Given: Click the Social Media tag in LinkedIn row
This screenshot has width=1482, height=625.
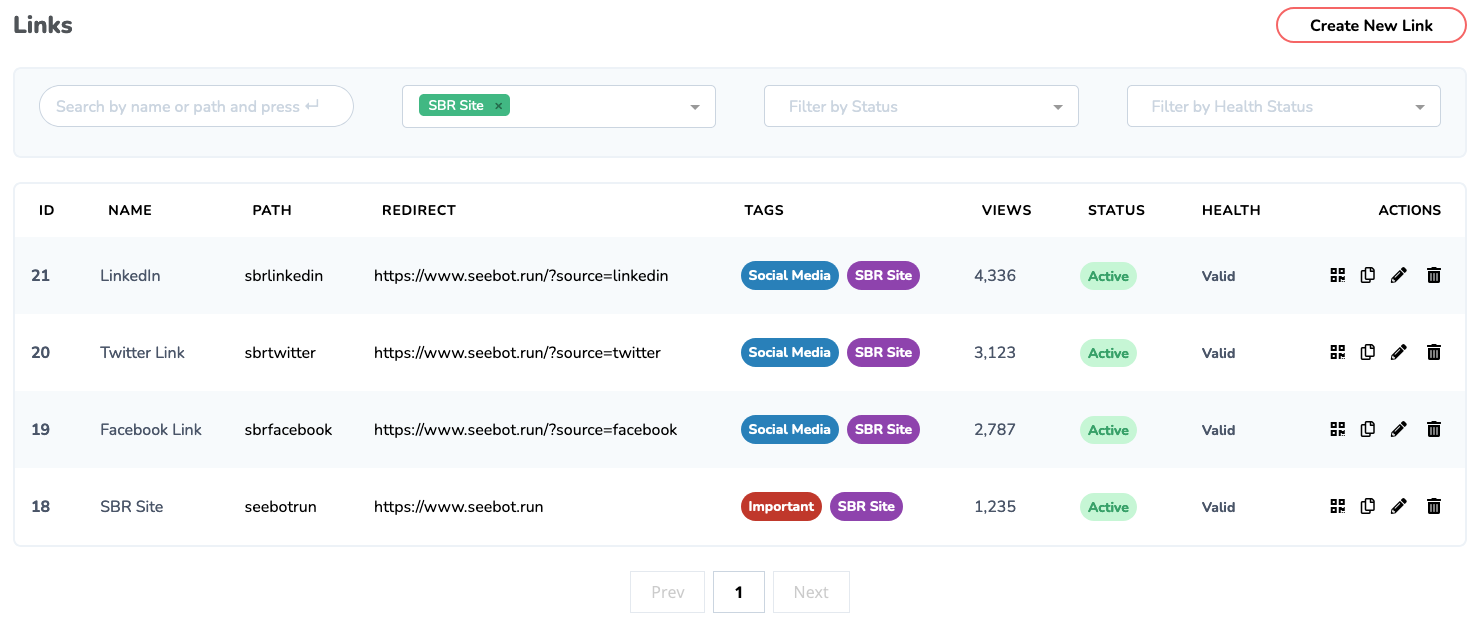Looking at the screenshot, I should coord(790,275).
